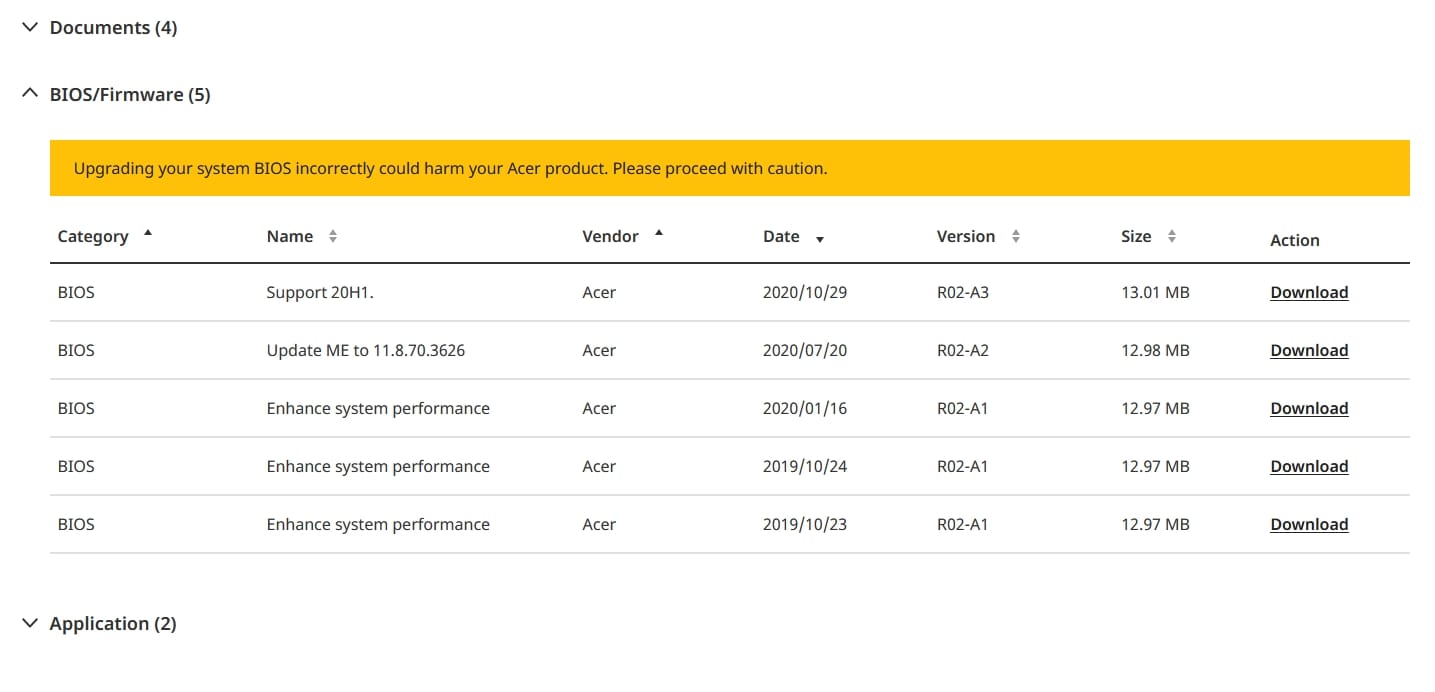Image resolution: width=1435 pixels, height=692 pixels.
Task: Select the 2020/07/20 date cell
Action: pos(805,351)
